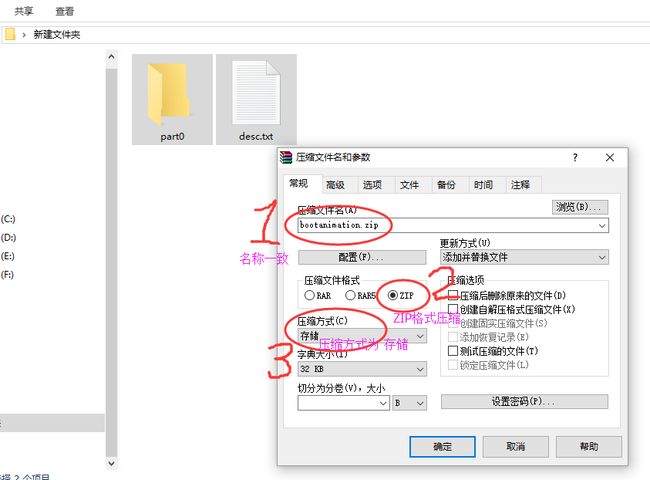The height and width of the screenshot is (480, 650).
Task: Click the bootanimation.zip filename field
Action: (x=453, y=225)
